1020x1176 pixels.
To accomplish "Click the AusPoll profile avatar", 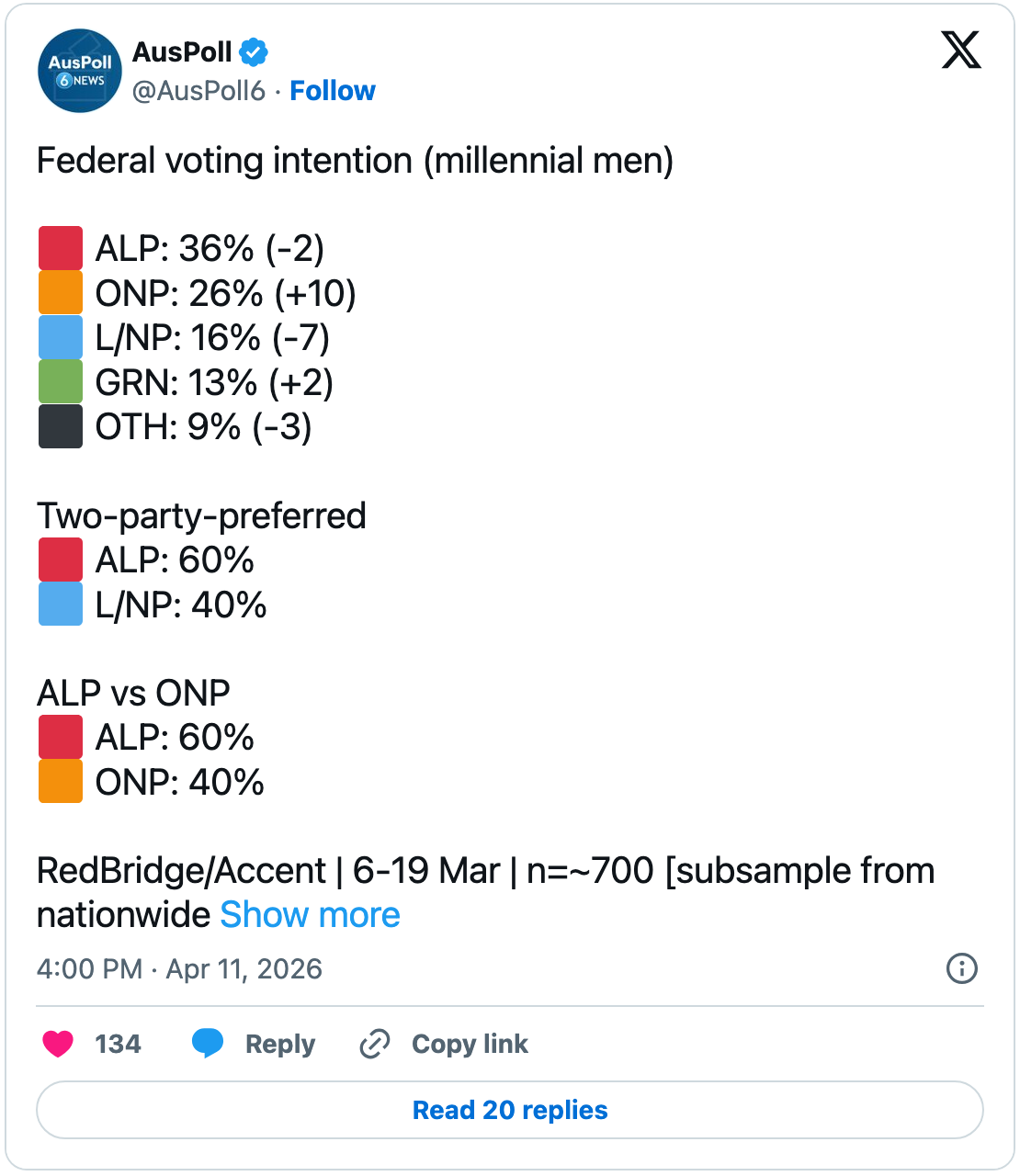I will pyautogui.click(x=80, y=71).
